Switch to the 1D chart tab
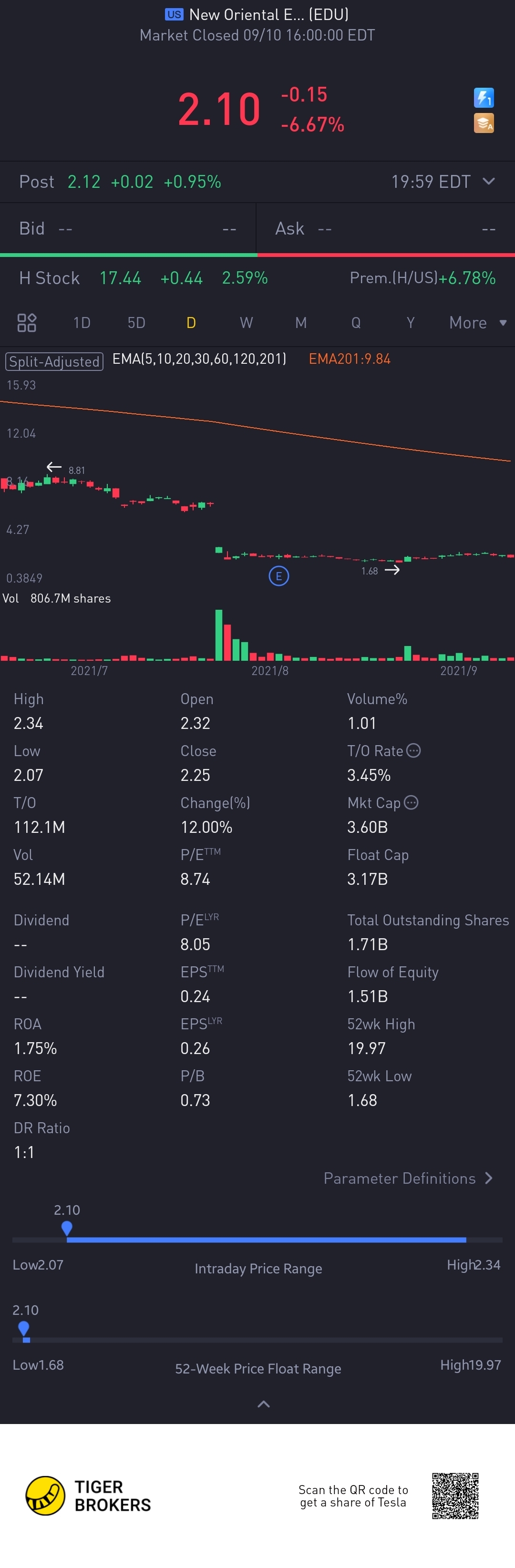 (x=82, y=323)
